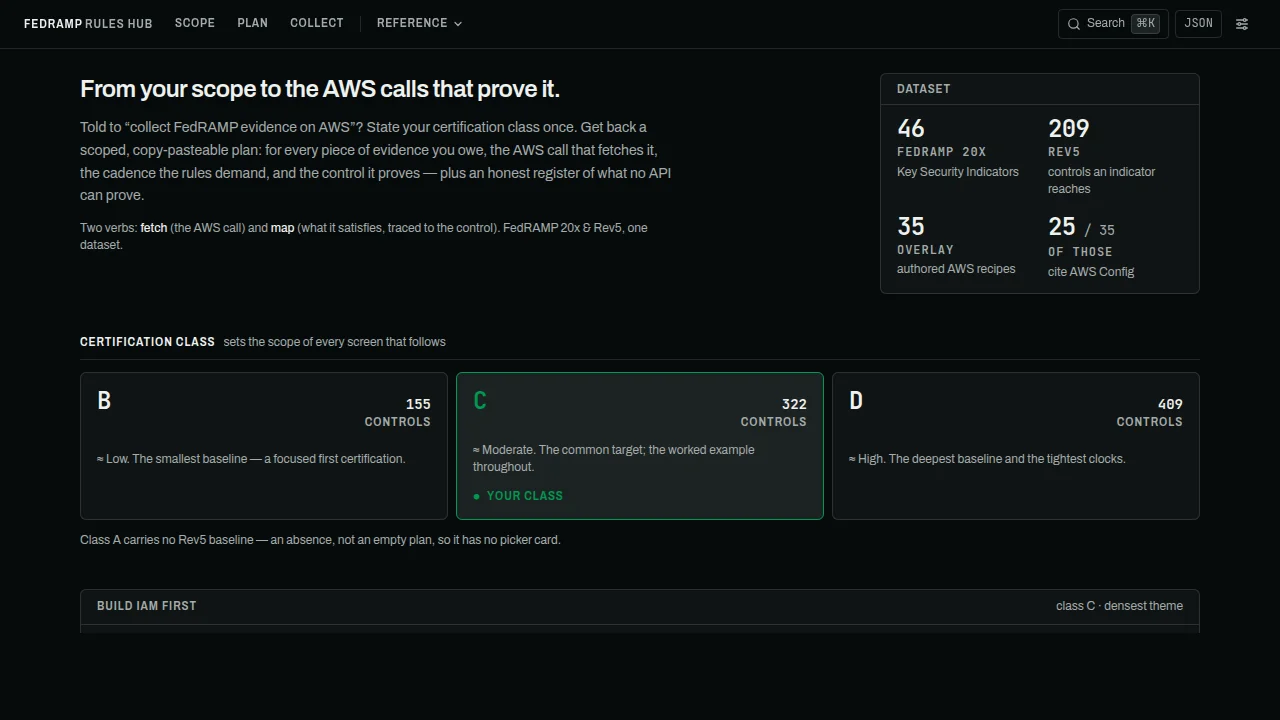Click 'class C · densest theme' label
Screen dimensions: 1280x720
click(x=1119, y=606)
